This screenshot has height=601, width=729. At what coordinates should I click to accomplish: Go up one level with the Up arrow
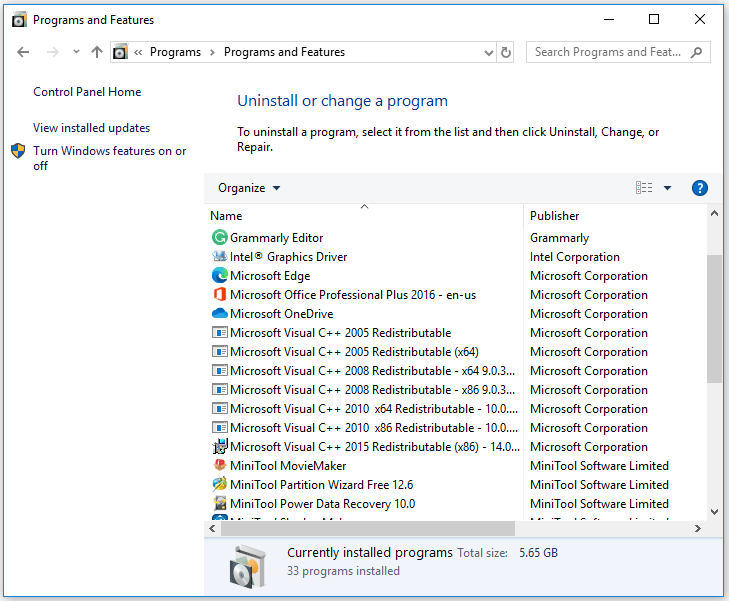click(x=97, y=52)
